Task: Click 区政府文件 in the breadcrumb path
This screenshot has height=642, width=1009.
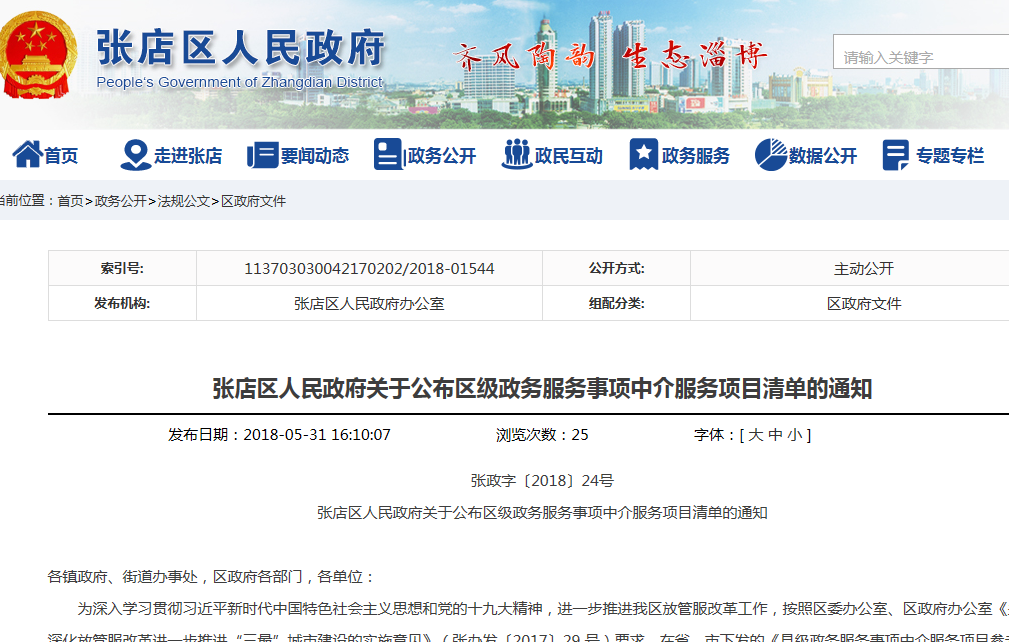Action: point(253,201)
